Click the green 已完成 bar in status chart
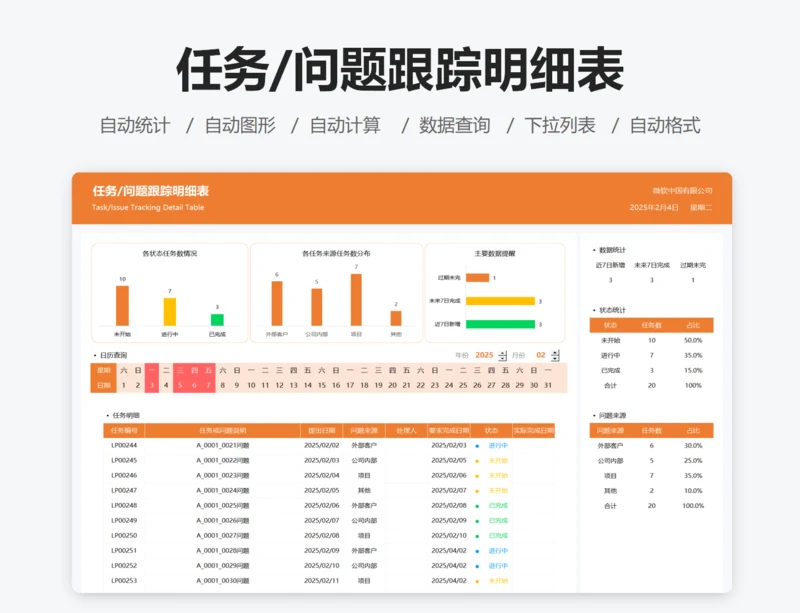The width and height of the screenshot is (800, 613). (217, 320)
